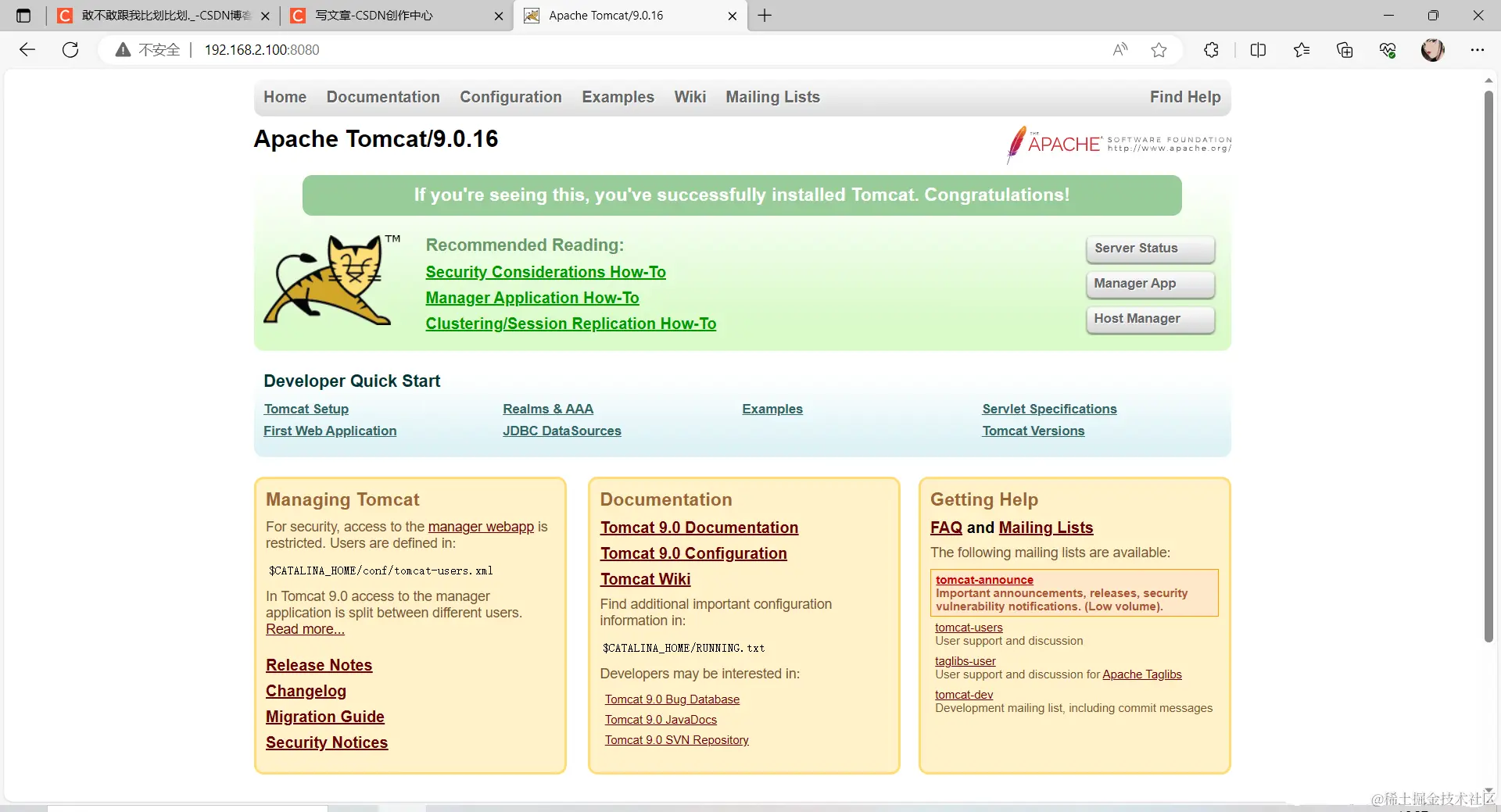Open the tomcat-users mailing list link
The image size is (1501, 812).
click(969, 628)
